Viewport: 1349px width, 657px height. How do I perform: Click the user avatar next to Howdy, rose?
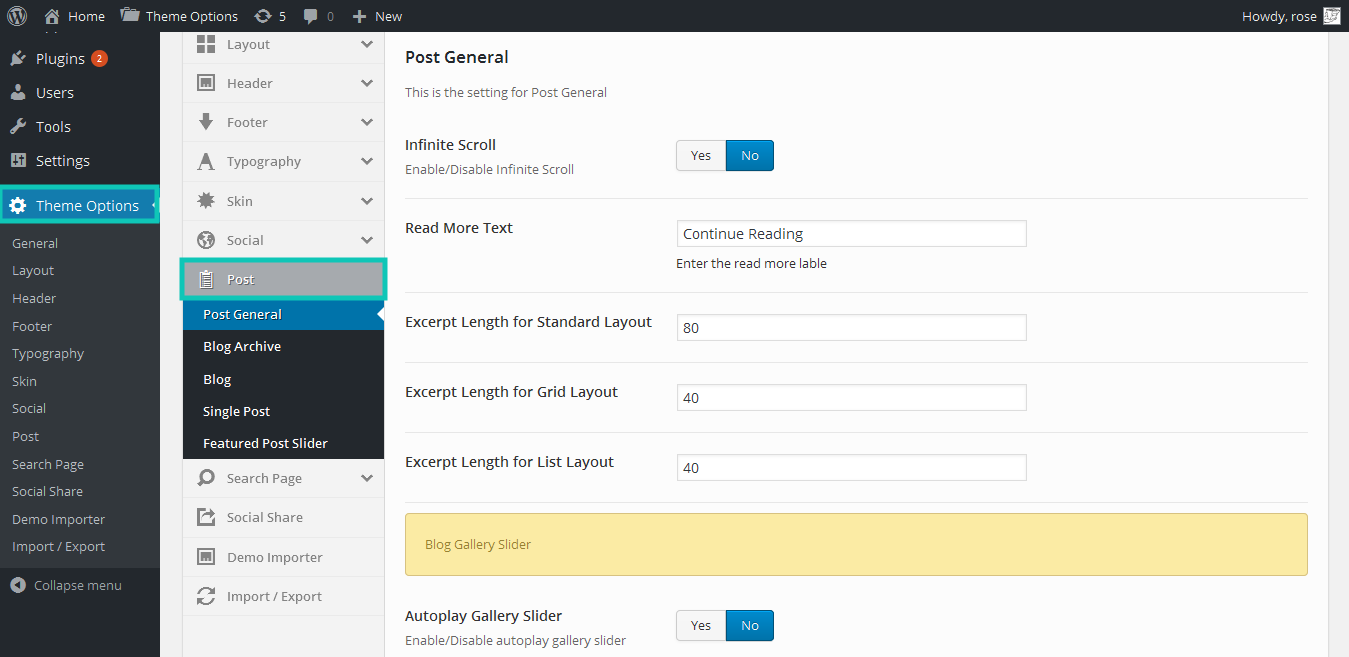coord(1332,16)
